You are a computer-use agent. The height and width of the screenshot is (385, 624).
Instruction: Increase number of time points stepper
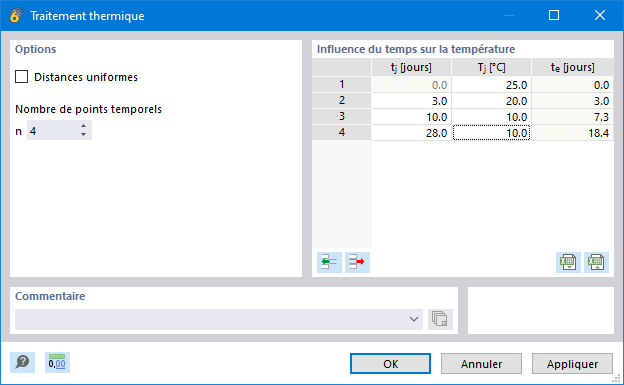pyautogui.click(x=84, y=126)
